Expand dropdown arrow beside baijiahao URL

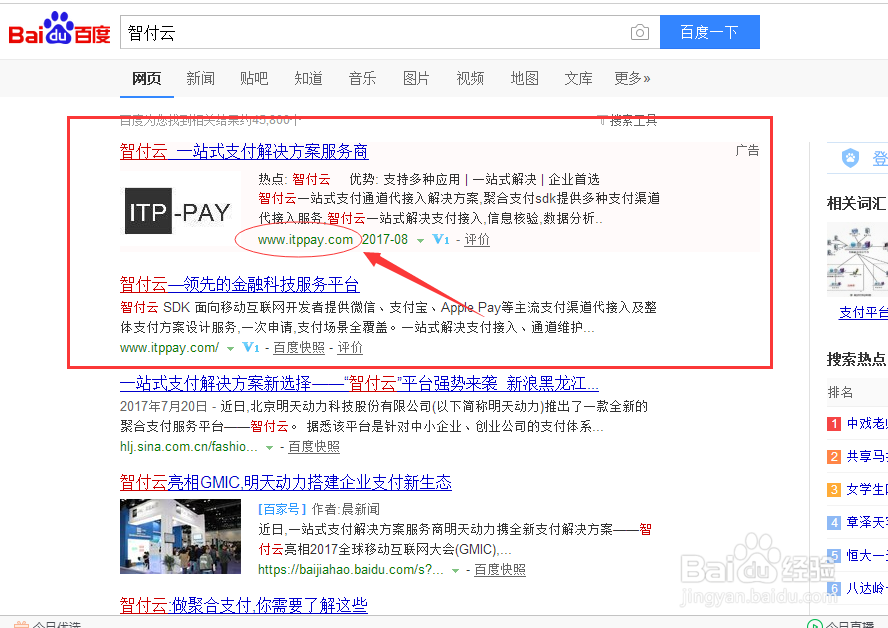455,571
